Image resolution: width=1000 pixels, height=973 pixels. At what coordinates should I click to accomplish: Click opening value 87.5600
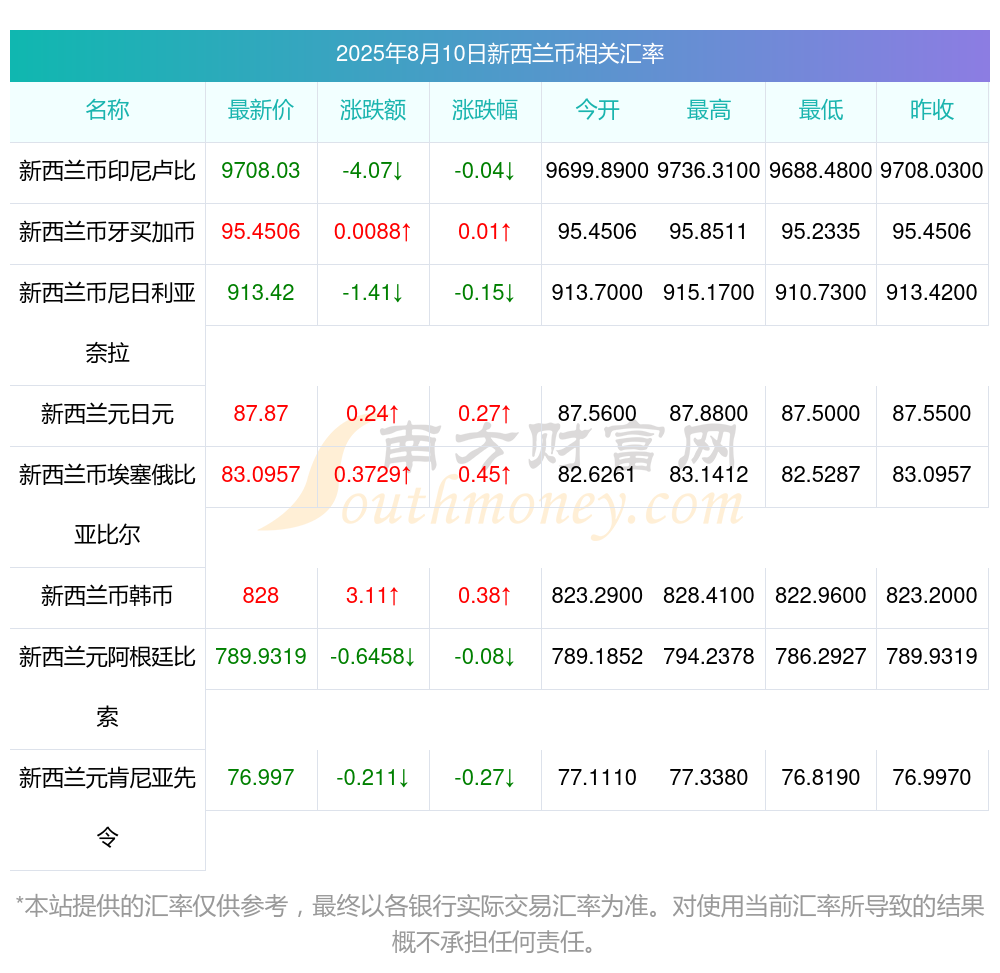[597, 413]
